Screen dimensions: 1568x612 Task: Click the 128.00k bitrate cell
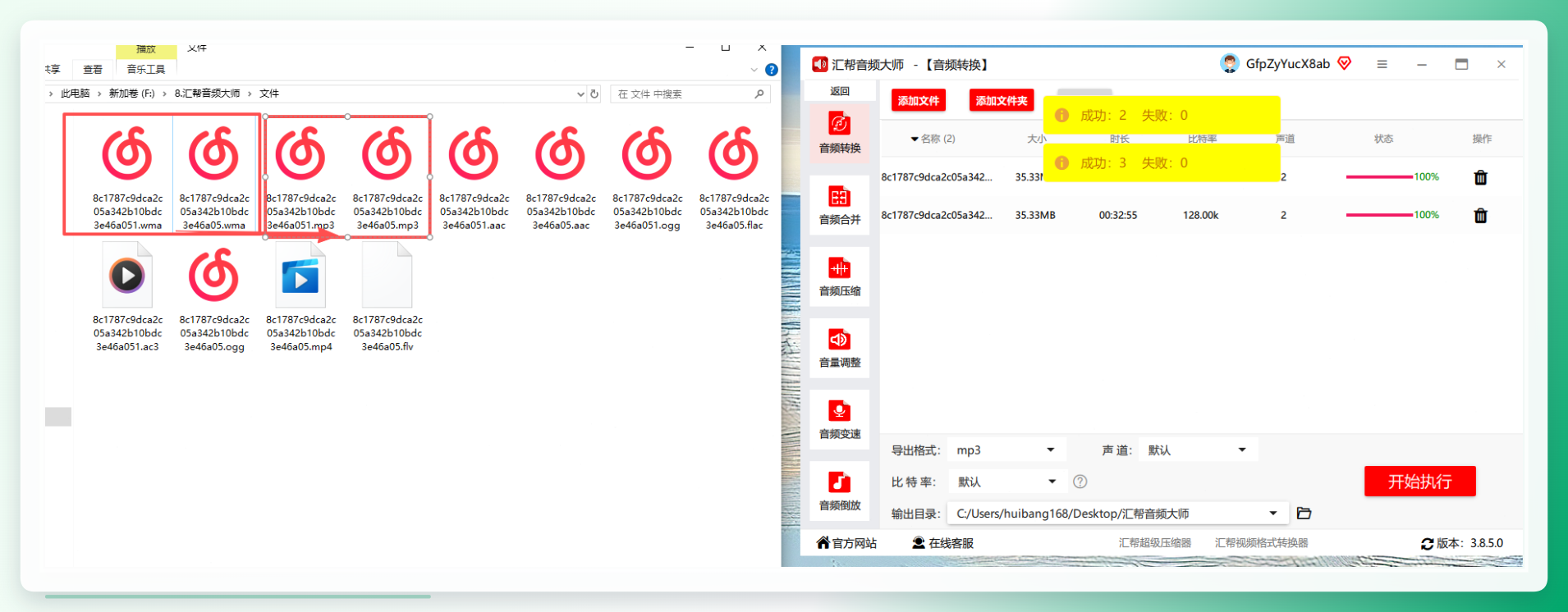tap(1200, 215)
